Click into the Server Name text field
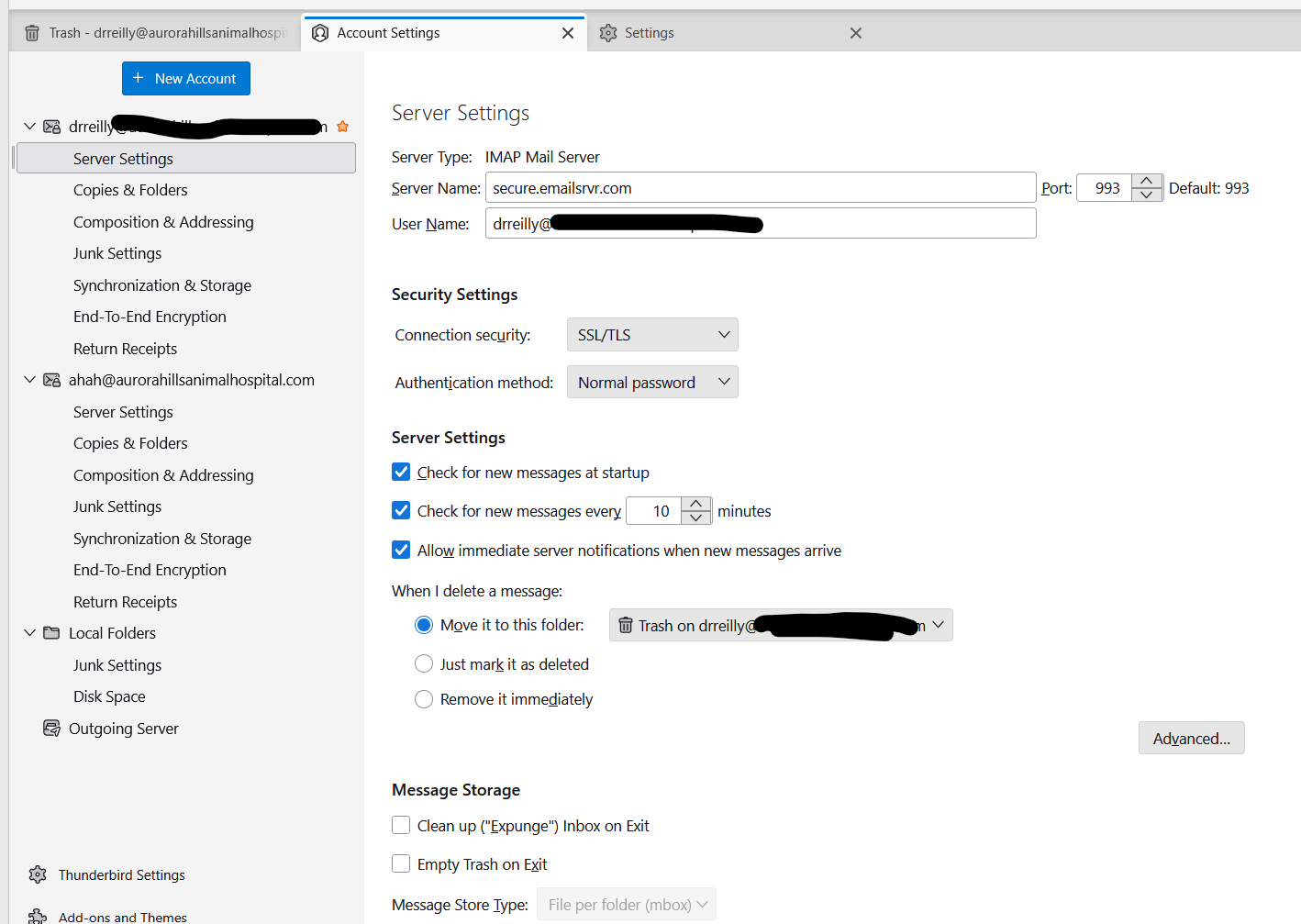This screenshot has width=1301, height=924. (760, 188)
